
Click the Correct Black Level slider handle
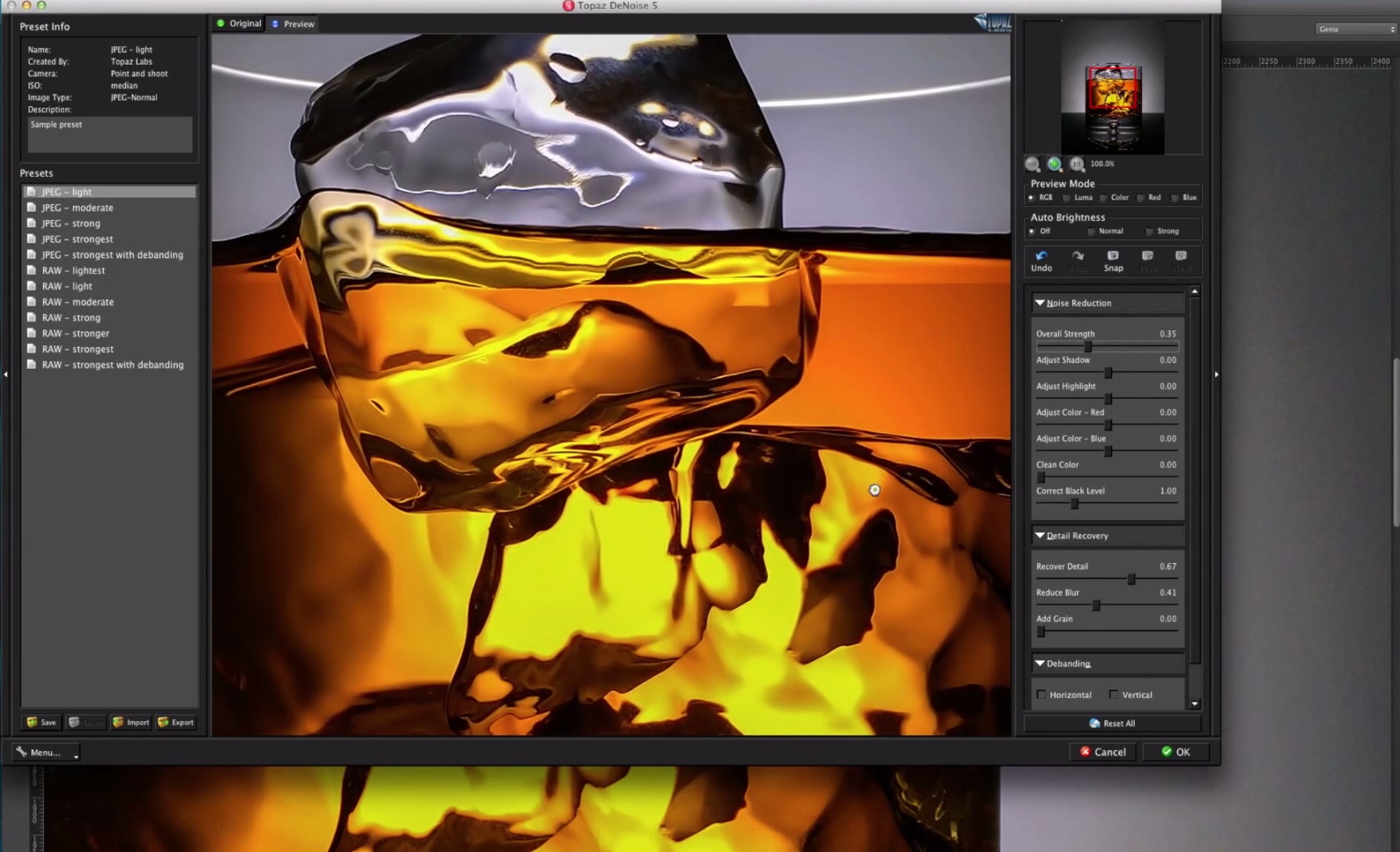point(1074,504)
